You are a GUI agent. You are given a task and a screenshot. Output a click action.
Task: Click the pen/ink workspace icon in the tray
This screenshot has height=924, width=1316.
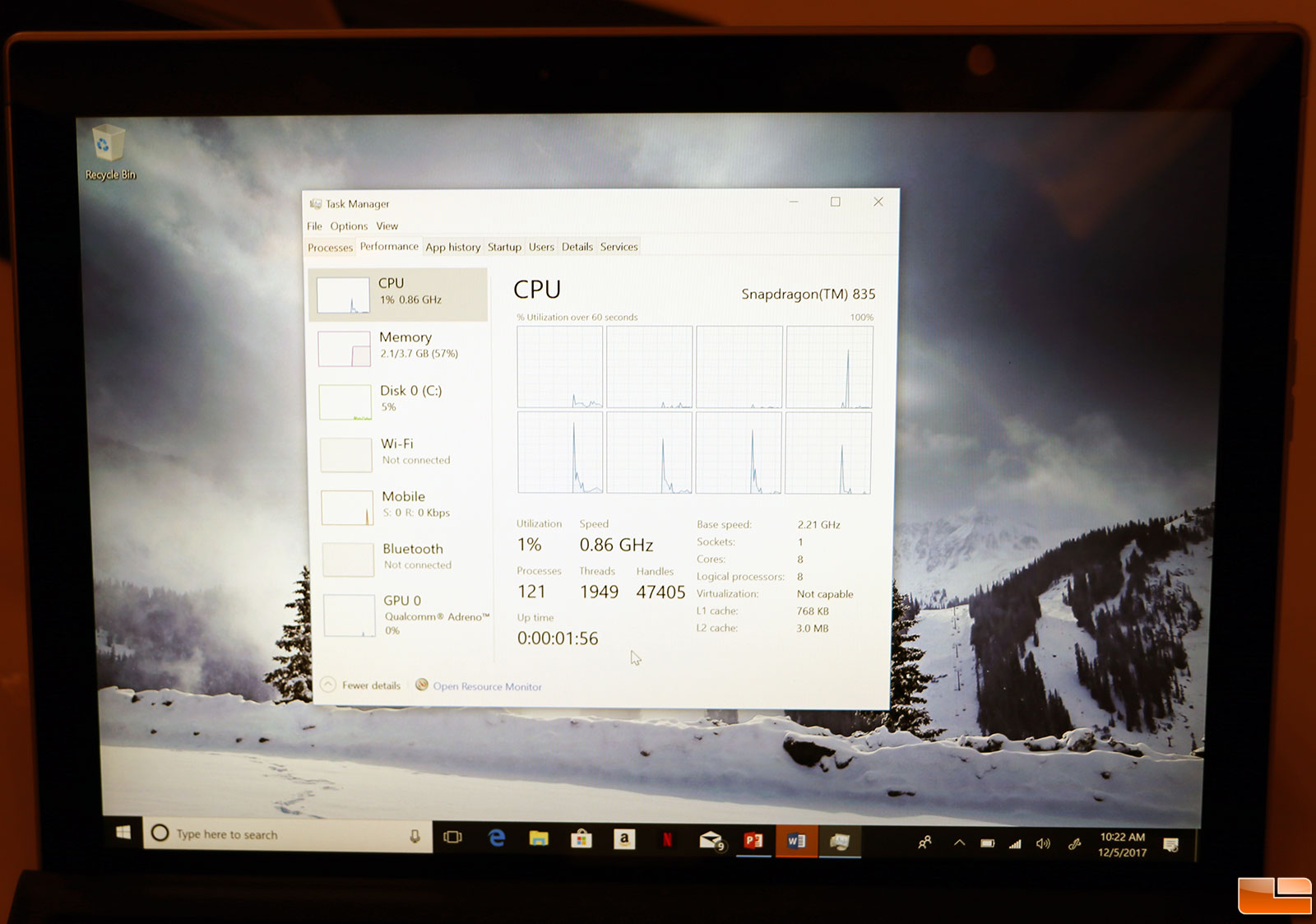point(1074,844)
